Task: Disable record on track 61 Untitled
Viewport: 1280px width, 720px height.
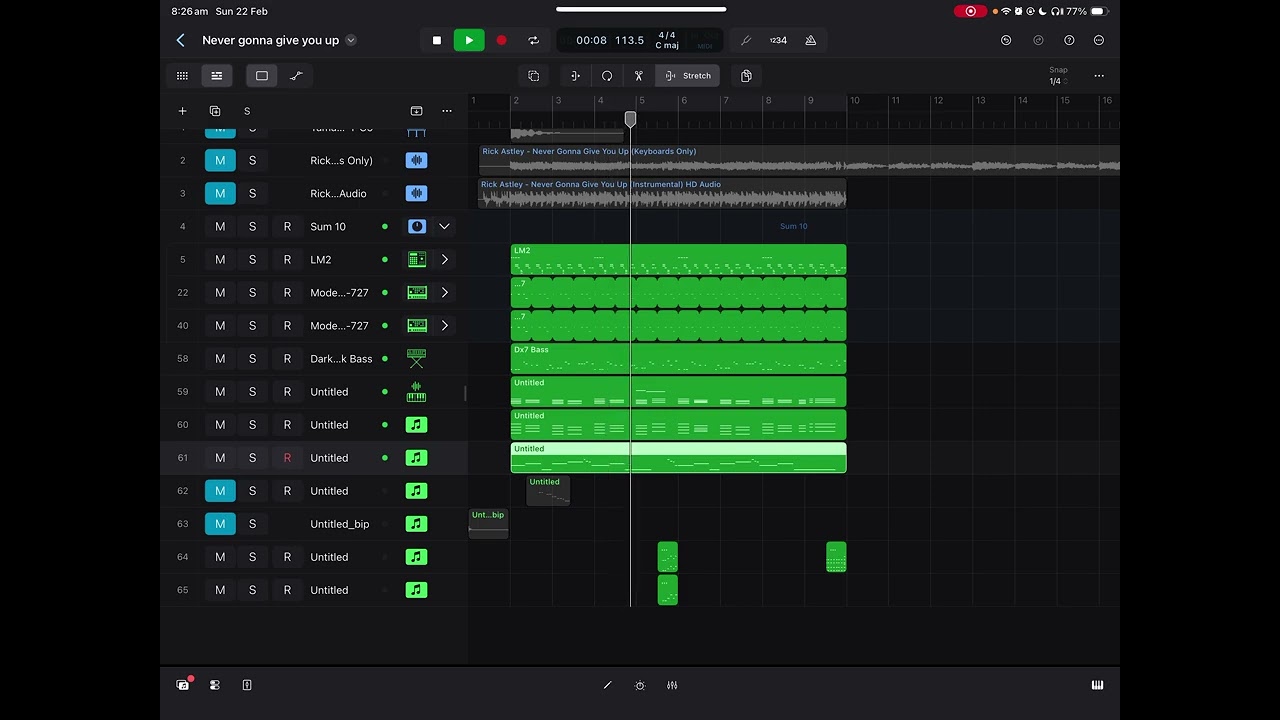Action: pos(287,458)
